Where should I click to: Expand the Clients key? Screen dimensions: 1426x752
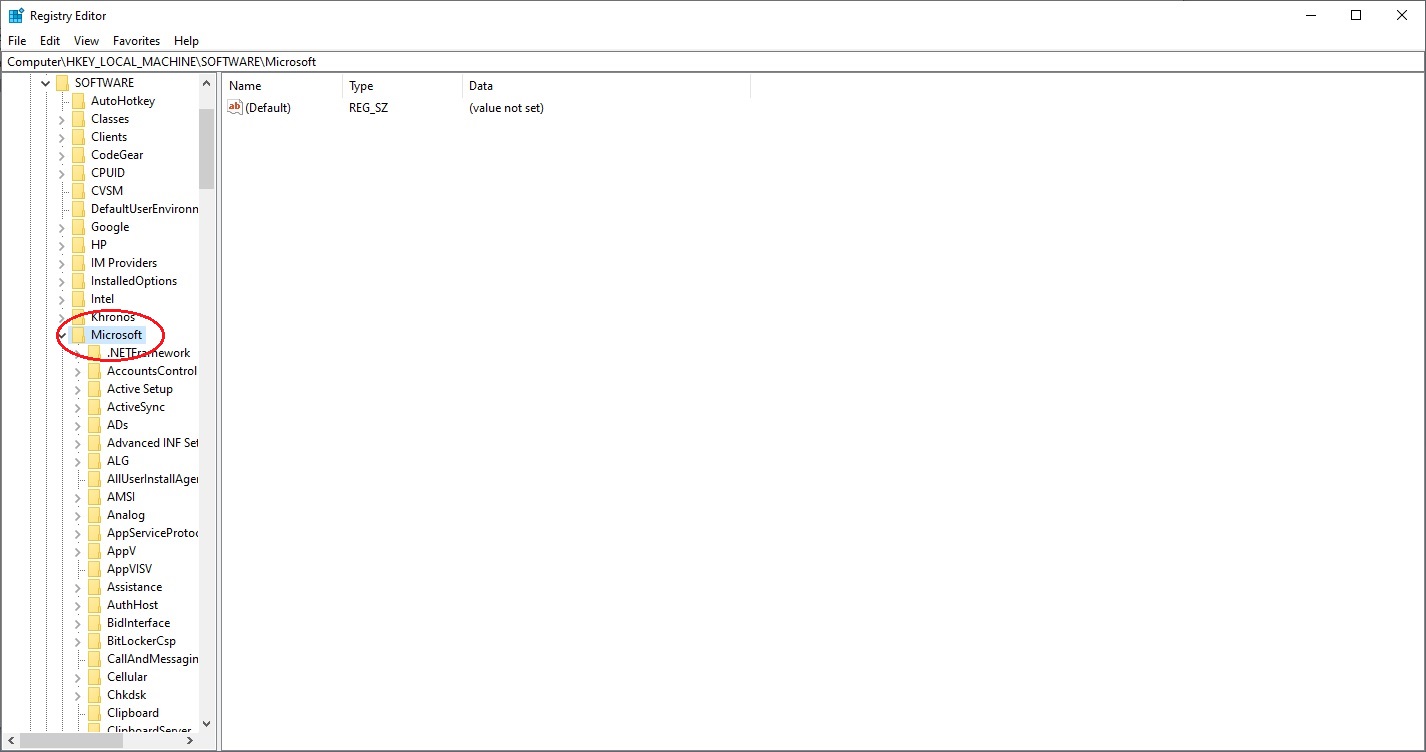(62, 137)
